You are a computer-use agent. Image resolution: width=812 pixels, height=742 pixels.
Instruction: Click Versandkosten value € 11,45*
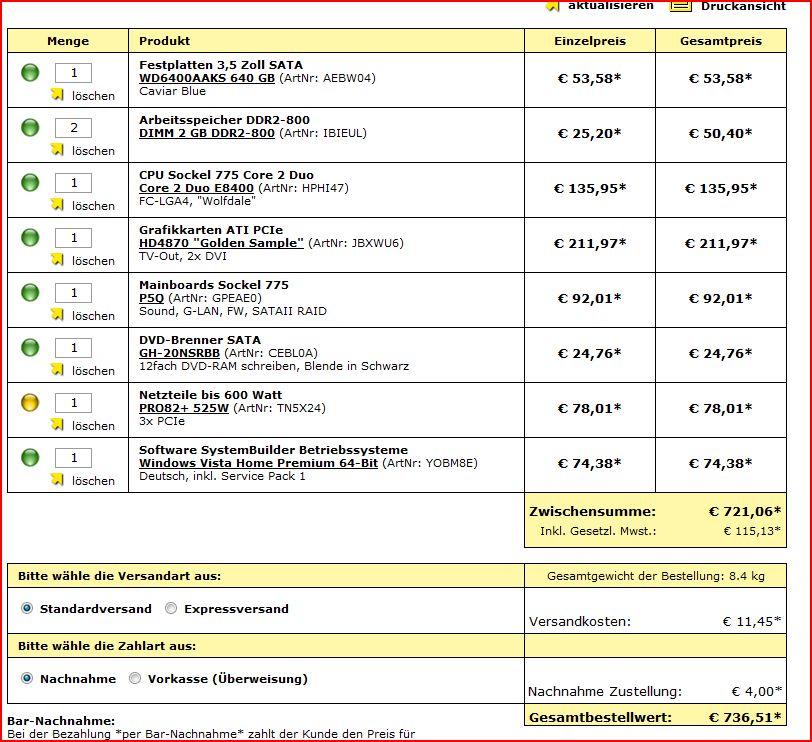(751, 621)
